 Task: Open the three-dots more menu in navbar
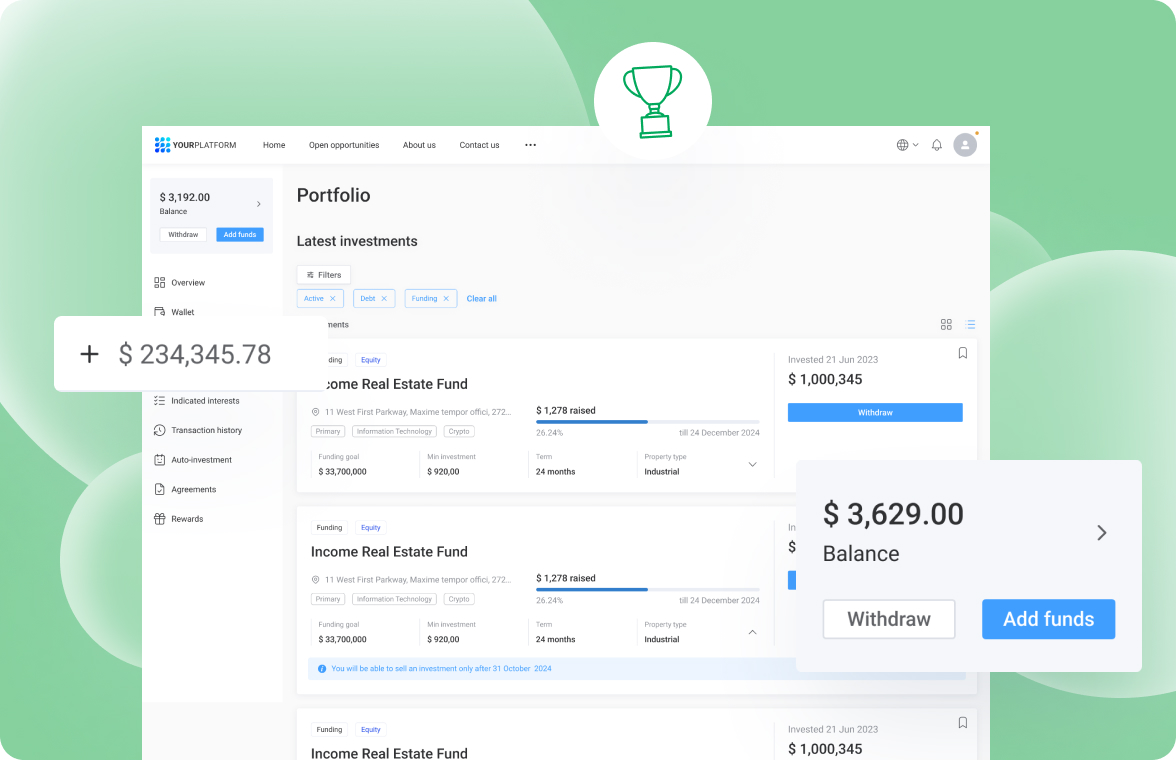530,145
